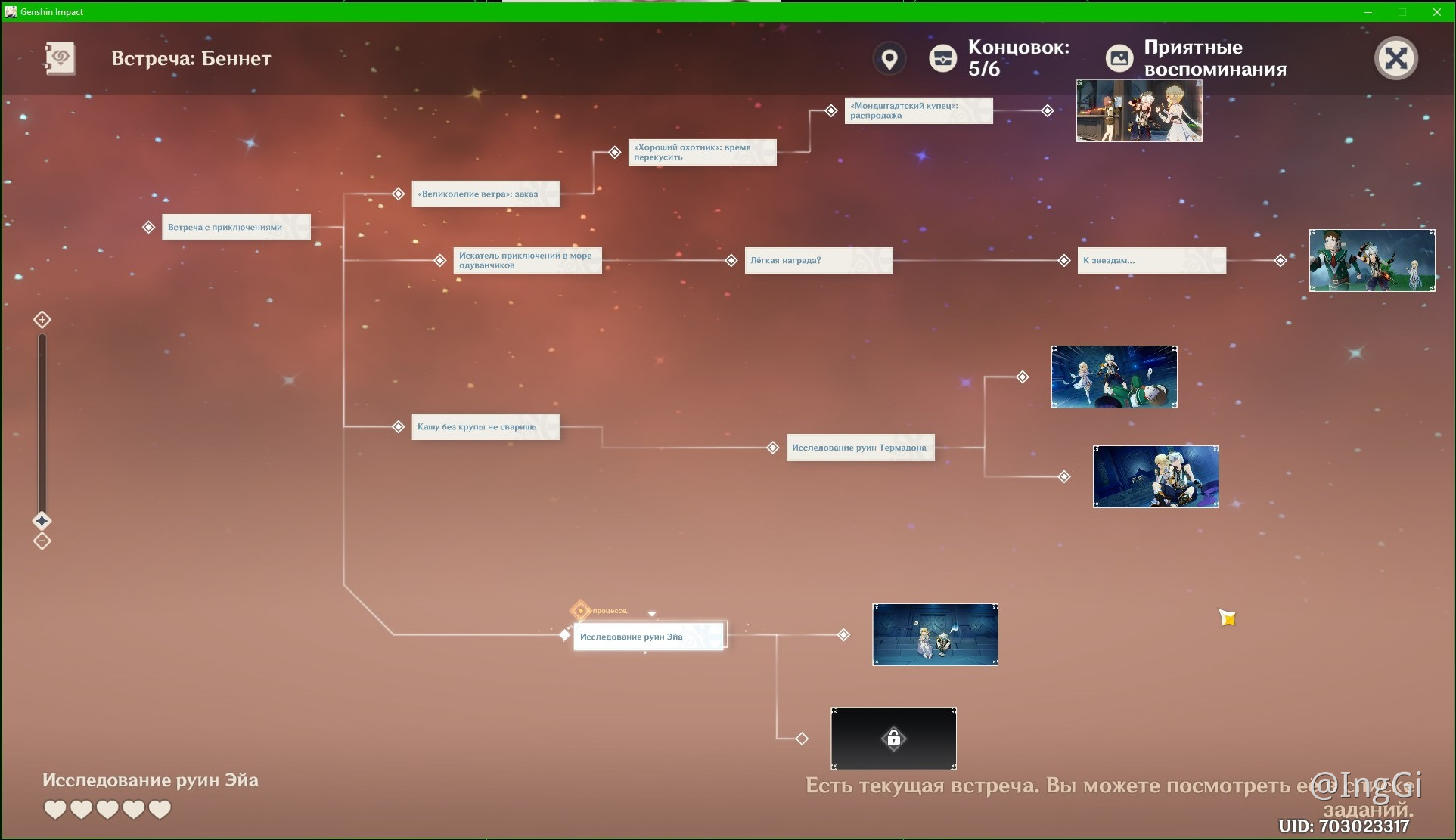The width and height of the screenshot is (1456, 840).
Task: Click the Genshin Impact window title icon
Action: point(11,11)
